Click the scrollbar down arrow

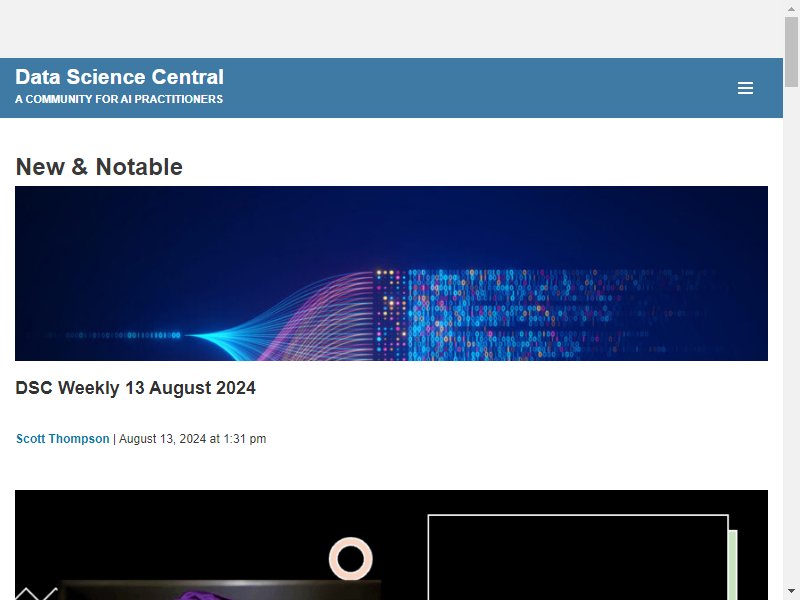tap(791, 591)
